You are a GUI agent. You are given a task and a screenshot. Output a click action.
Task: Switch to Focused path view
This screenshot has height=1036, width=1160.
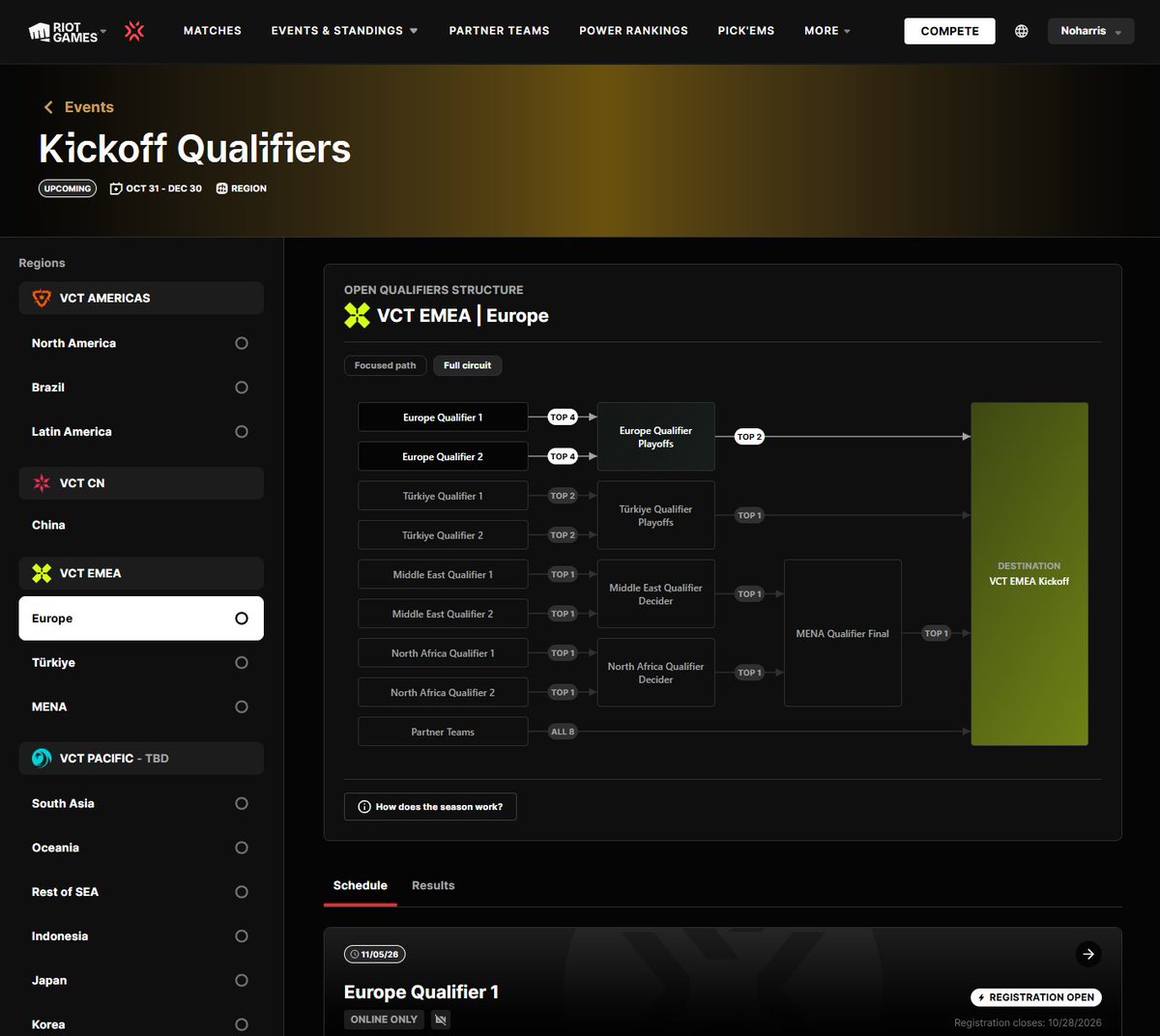tap(385, 365)
